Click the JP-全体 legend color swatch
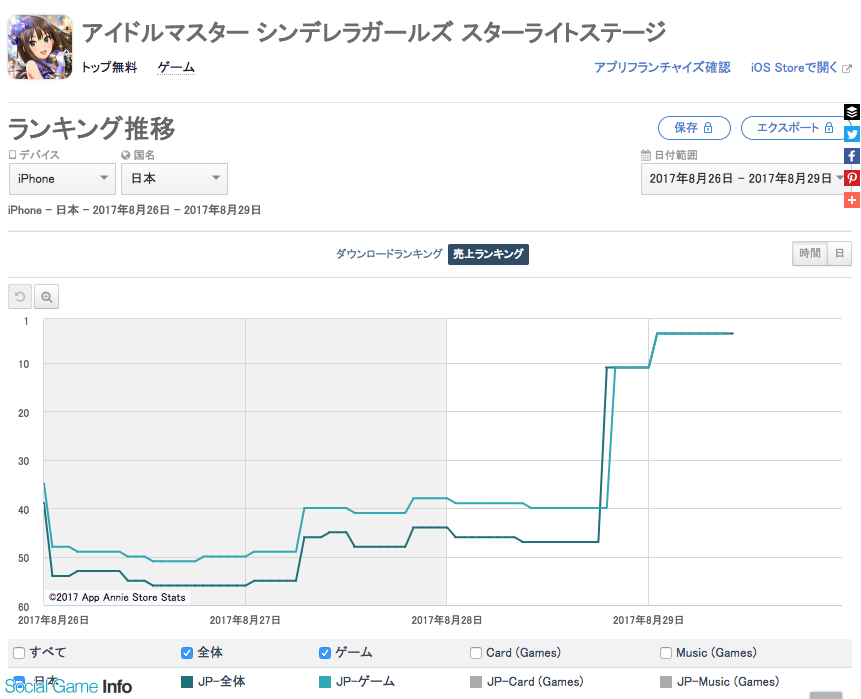Image resolution: width=861 pixels, height=699 pixels. tap(187, 682)
